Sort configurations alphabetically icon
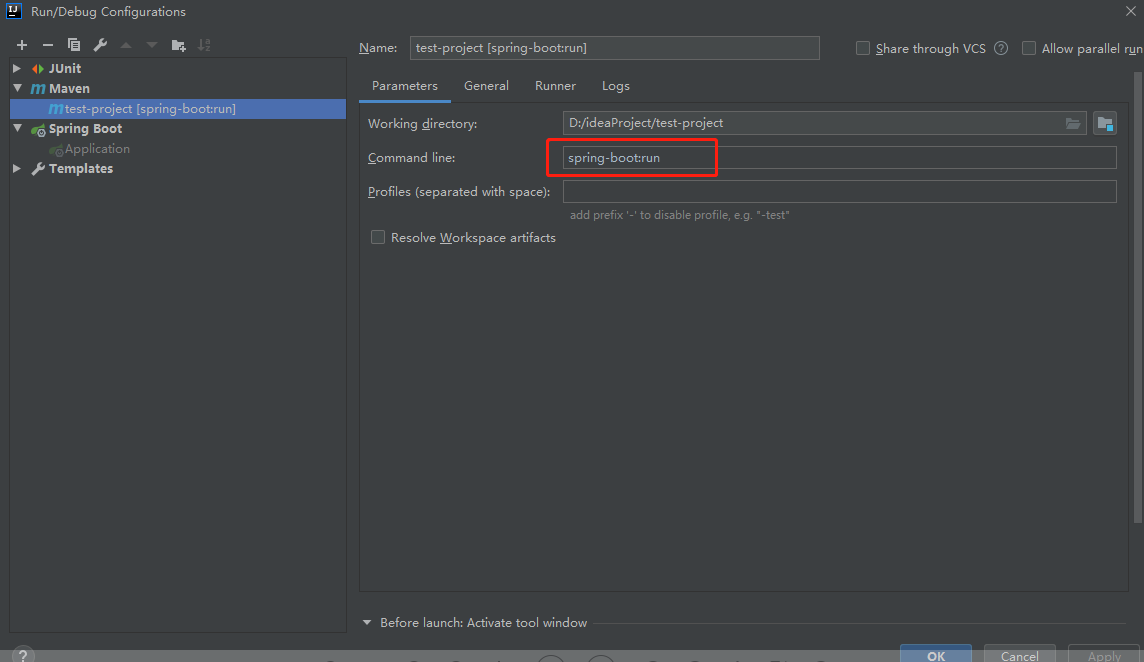 click(x=204, y=45)
